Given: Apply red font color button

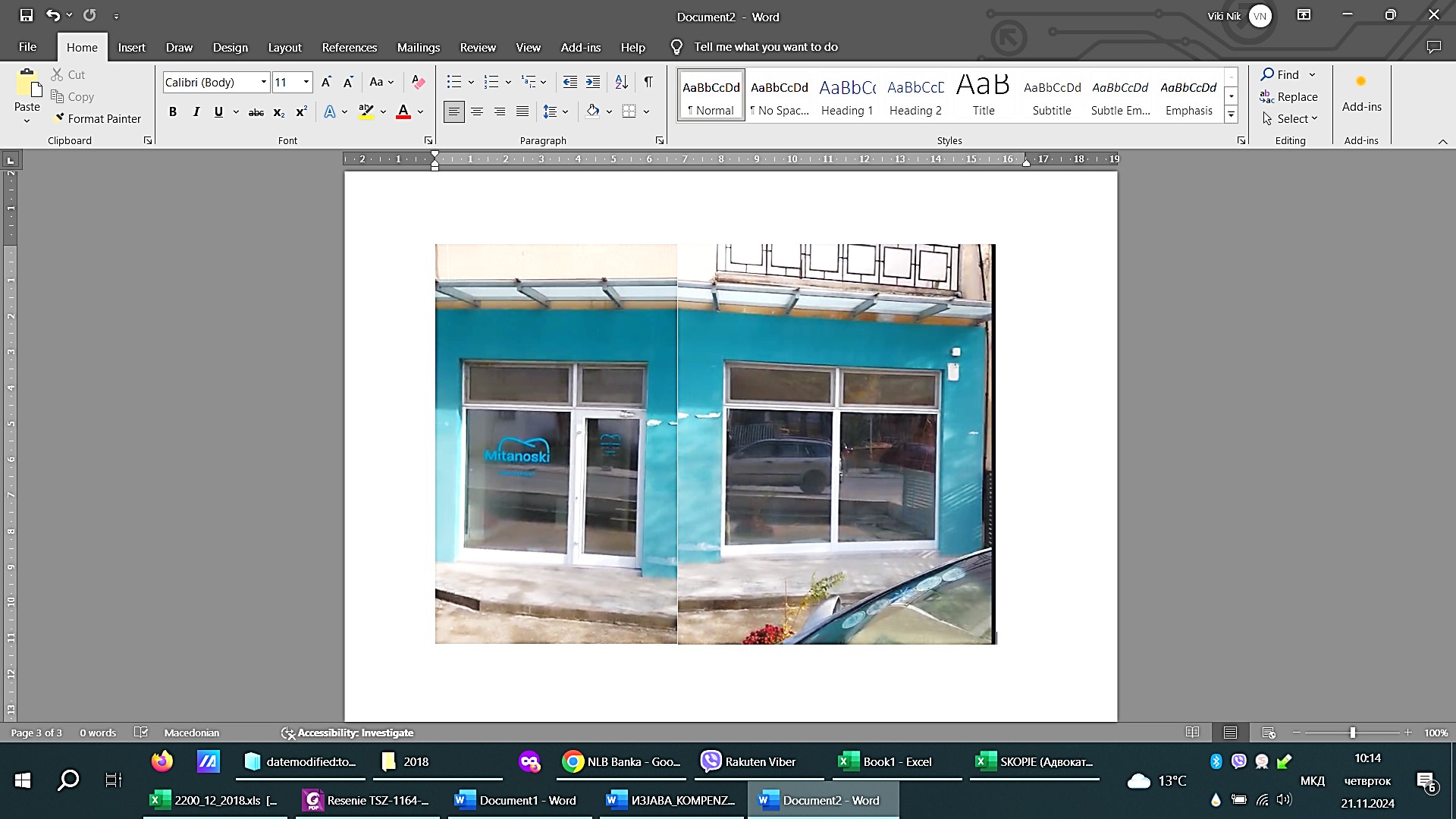Looking at the screenshot, I should [403, 112].
